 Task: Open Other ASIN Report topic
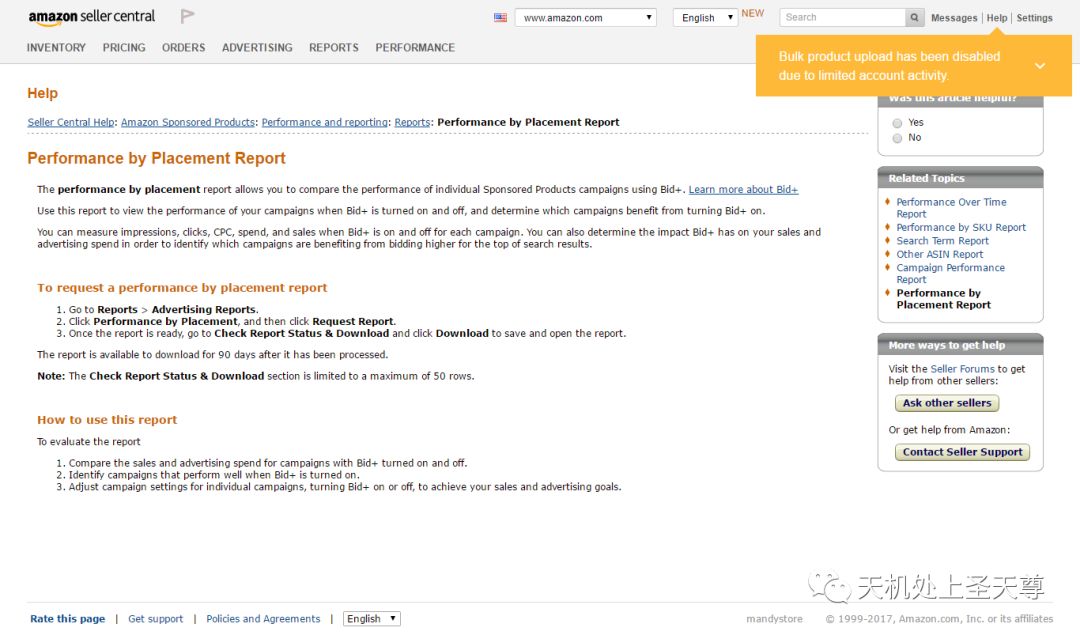tap(939, 254)
